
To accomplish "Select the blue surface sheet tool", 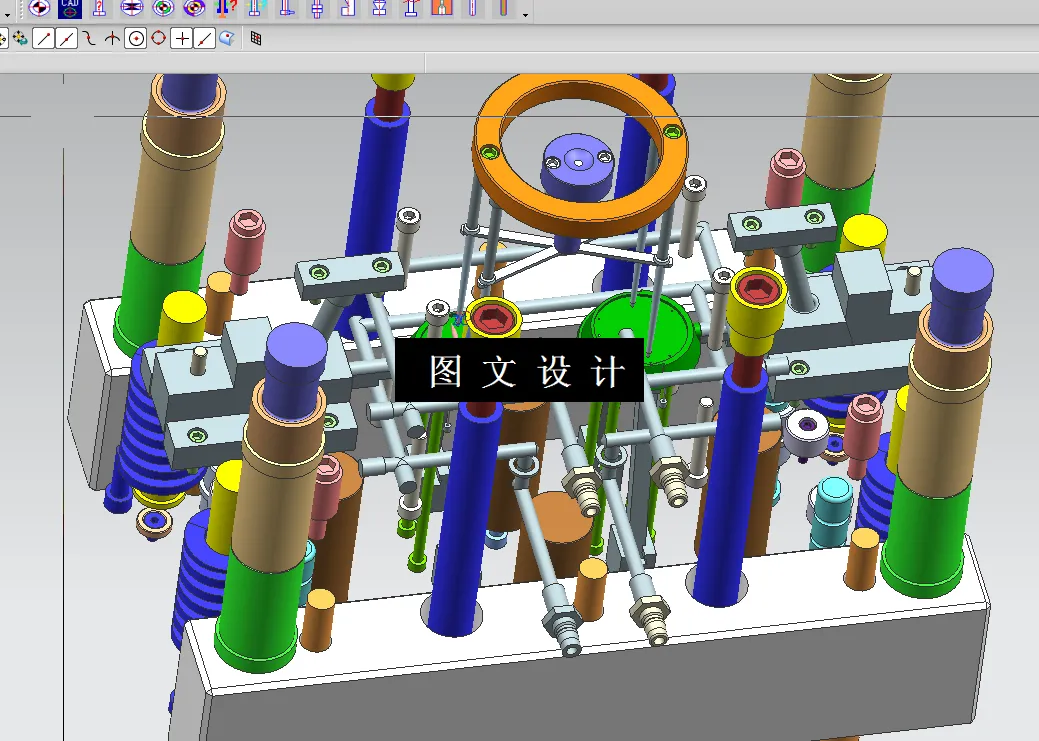I will point(226,37).
